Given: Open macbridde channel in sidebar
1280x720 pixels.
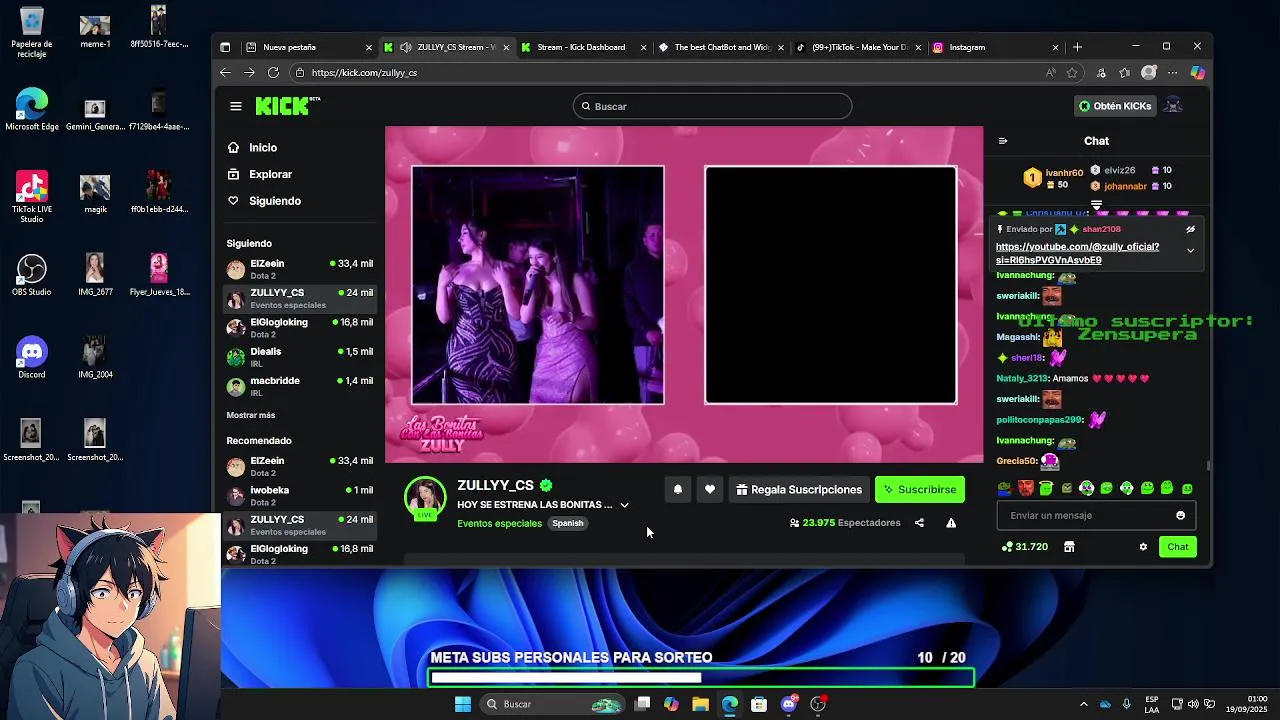Looking at the screenshot, I should point(300,386).
